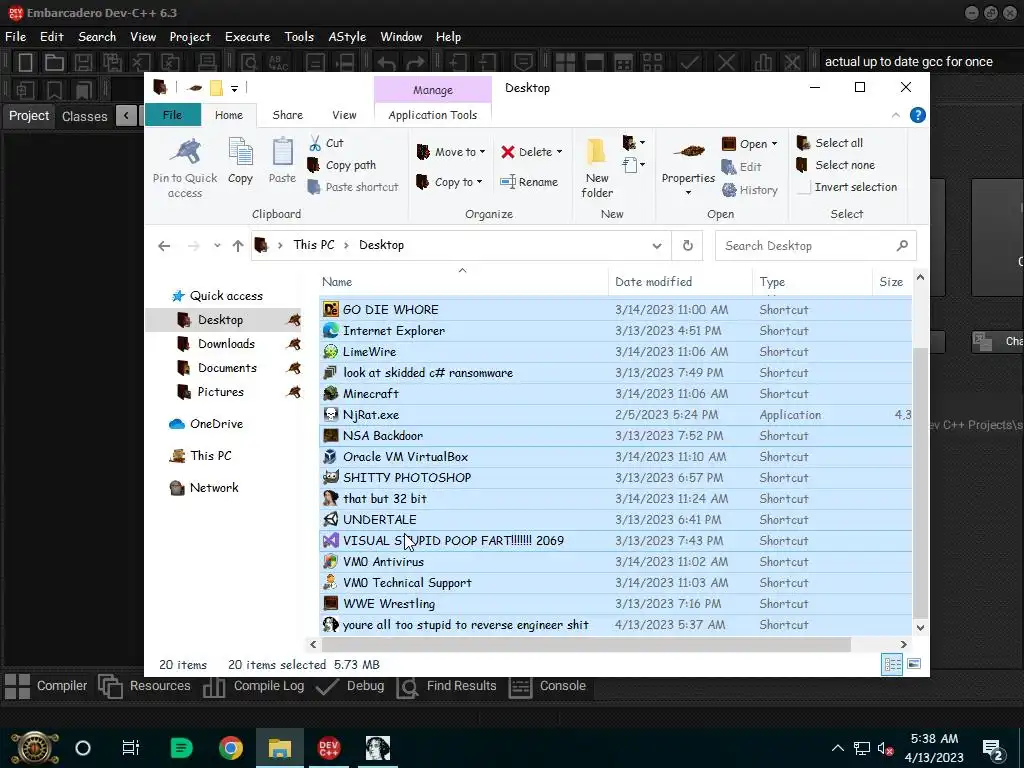Click the History icon
1024x768 pixels.
tap(729, 190)
